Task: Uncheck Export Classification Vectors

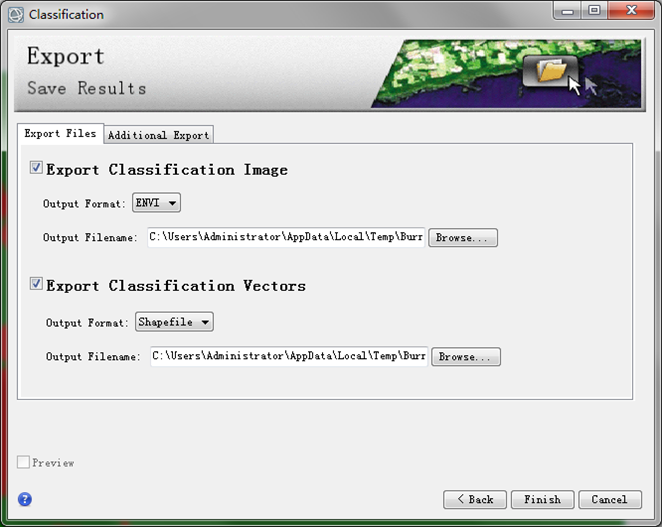Action: click(x=36, y=283)
